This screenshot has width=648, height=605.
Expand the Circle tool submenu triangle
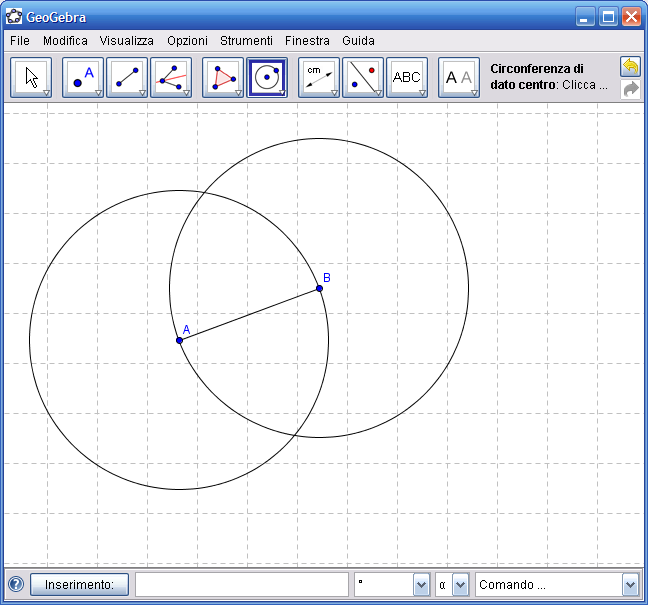click(282, 93)
